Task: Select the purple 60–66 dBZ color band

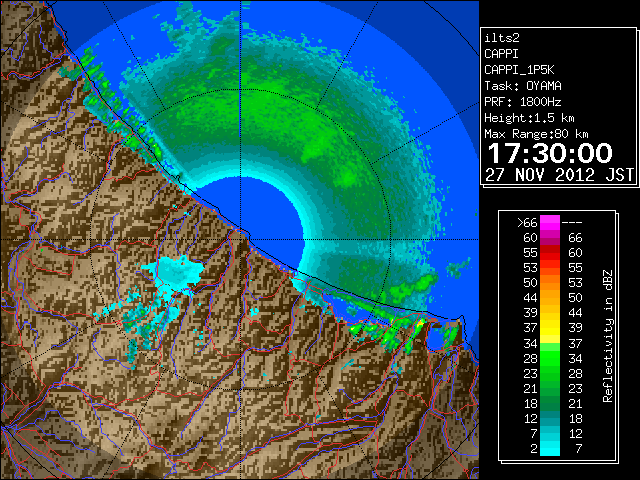Action: pyautogui.click(x=550, y=238)
